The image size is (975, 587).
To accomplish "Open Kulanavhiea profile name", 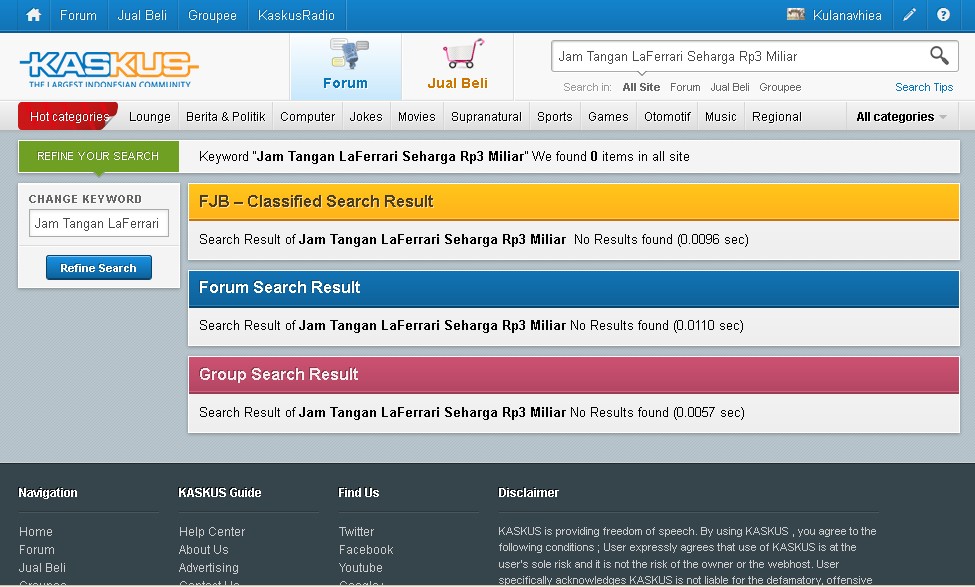I will click(x=847, y=15).
